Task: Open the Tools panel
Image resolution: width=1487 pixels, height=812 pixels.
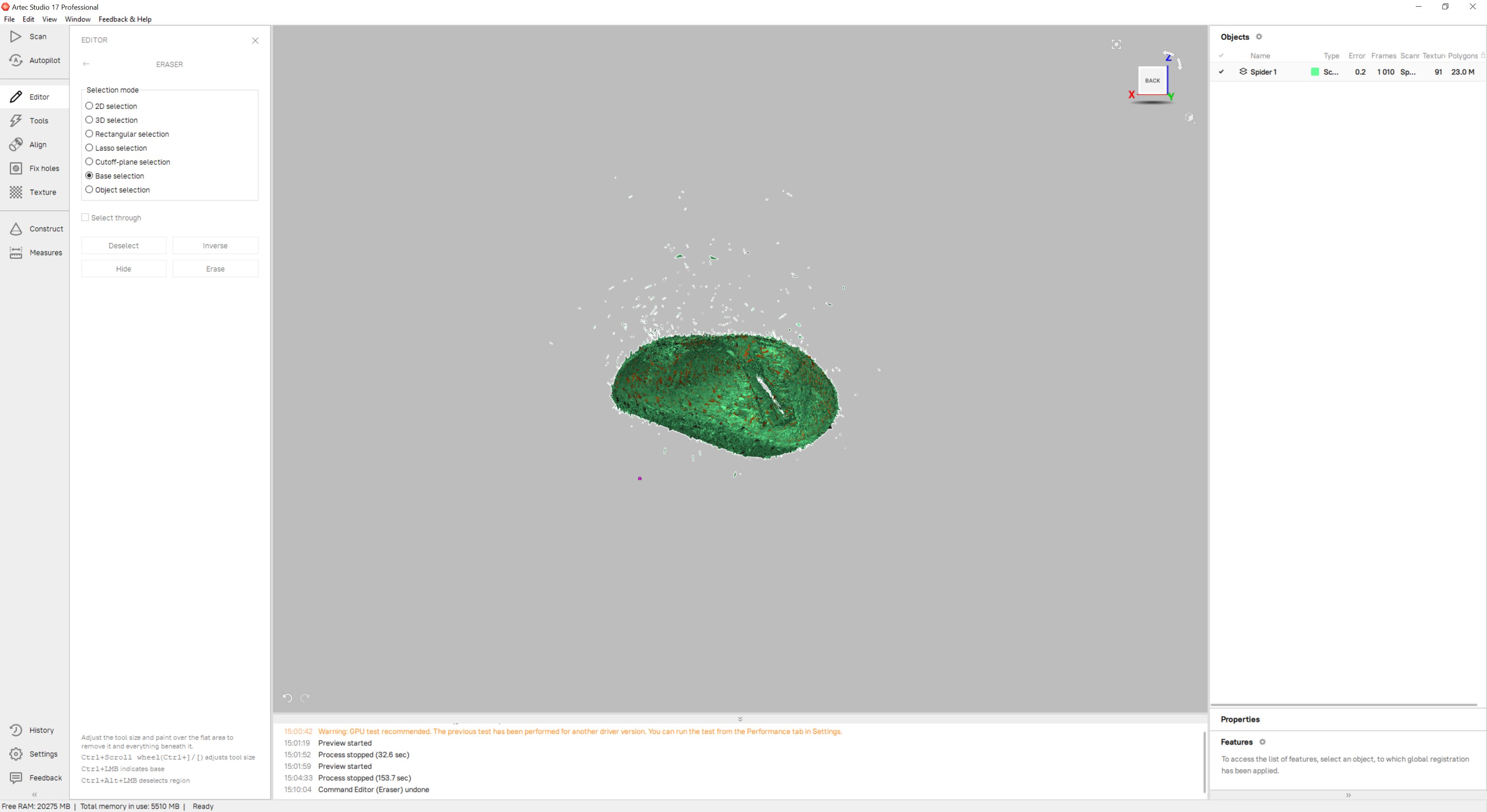Action: tap(34, 120)
